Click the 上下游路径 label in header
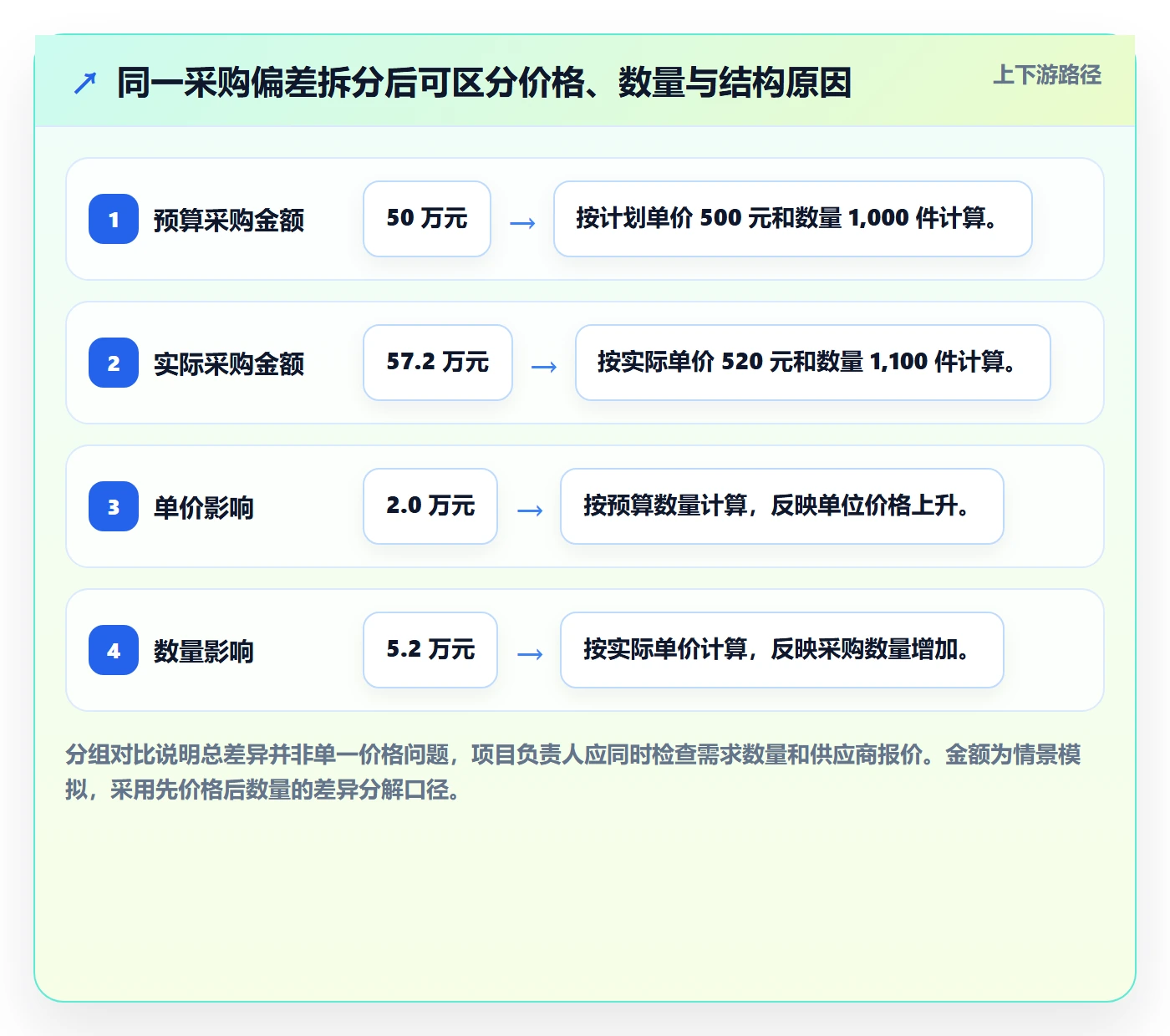This screenshot has width=1170, height=1036. pyautogui.click(x=1047, y=74)
